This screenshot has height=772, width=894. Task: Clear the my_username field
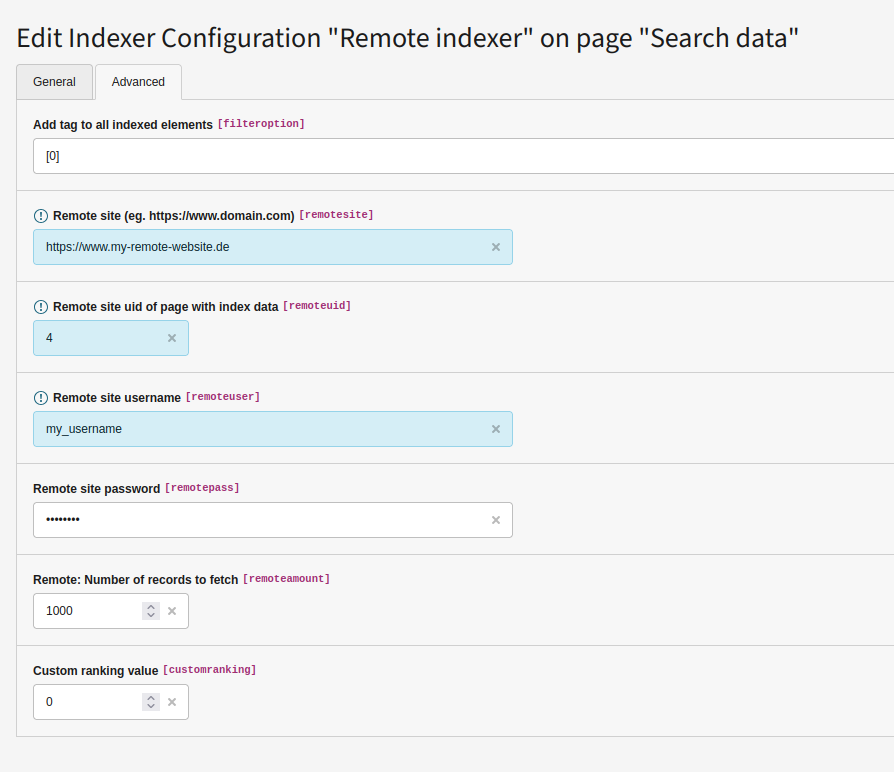tap(495, 429)
